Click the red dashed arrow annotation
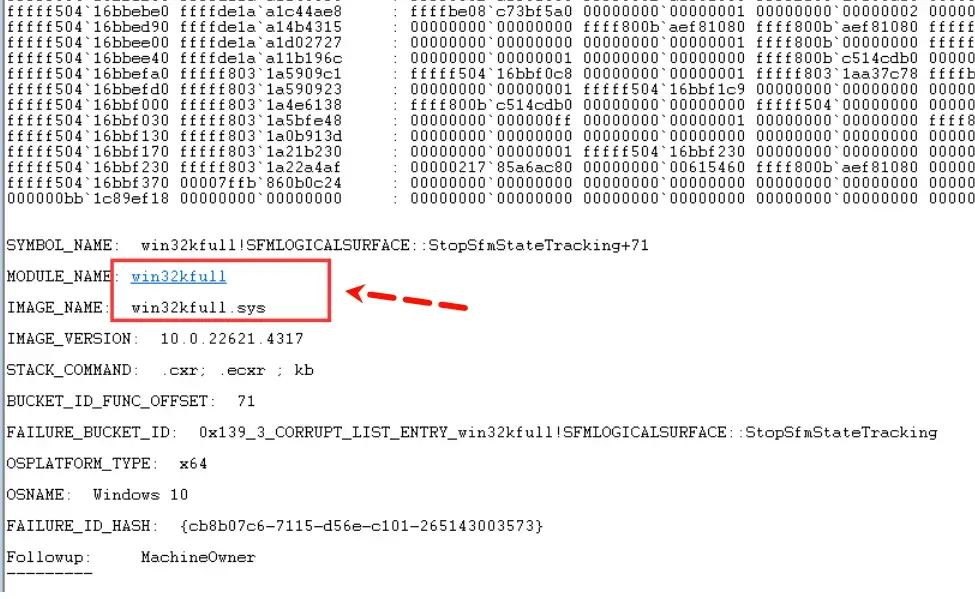Image resolution: width=975 pixels, height=599 pixels. tap(407, 297)
